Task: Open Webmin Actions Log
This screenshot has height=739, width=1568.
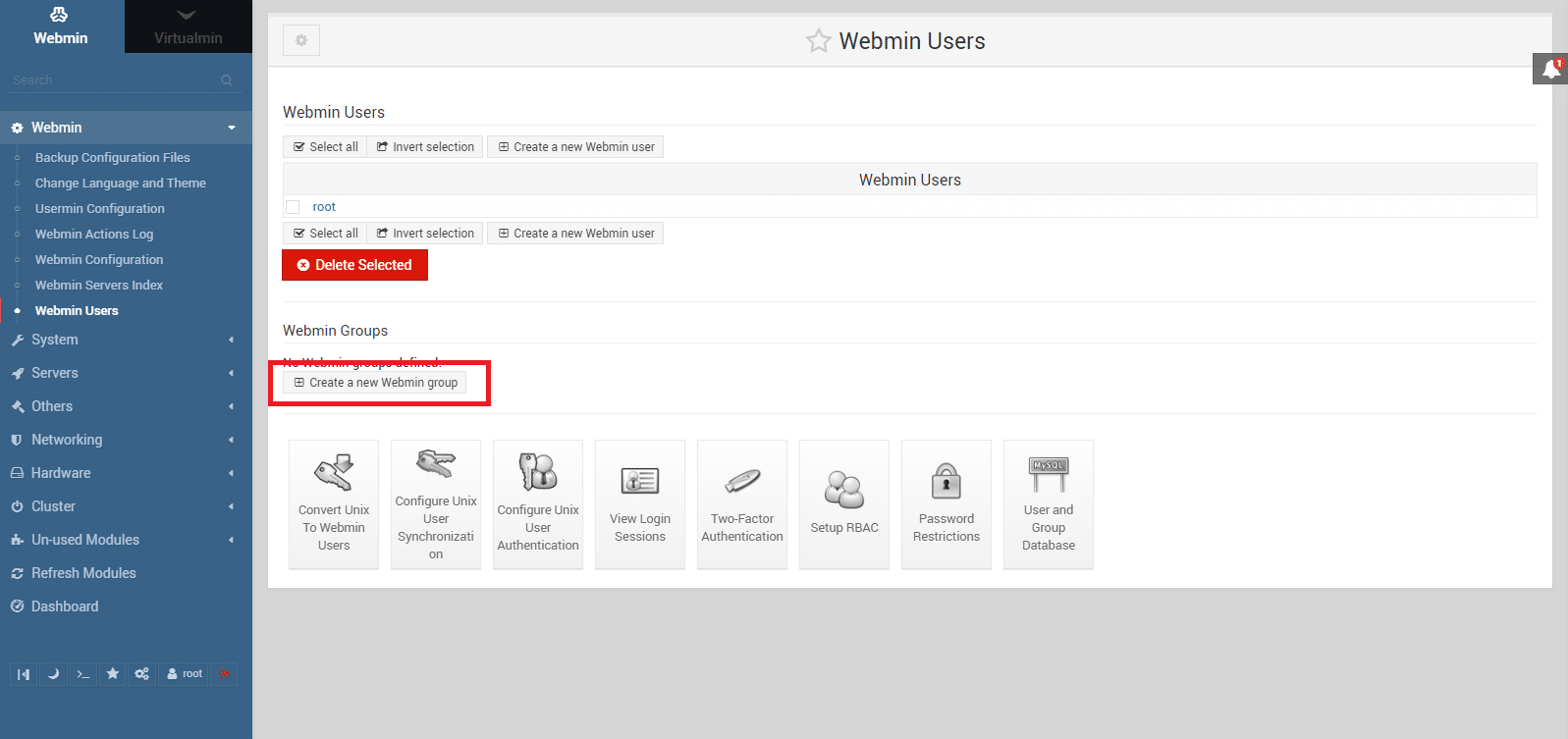Action: 93,235
